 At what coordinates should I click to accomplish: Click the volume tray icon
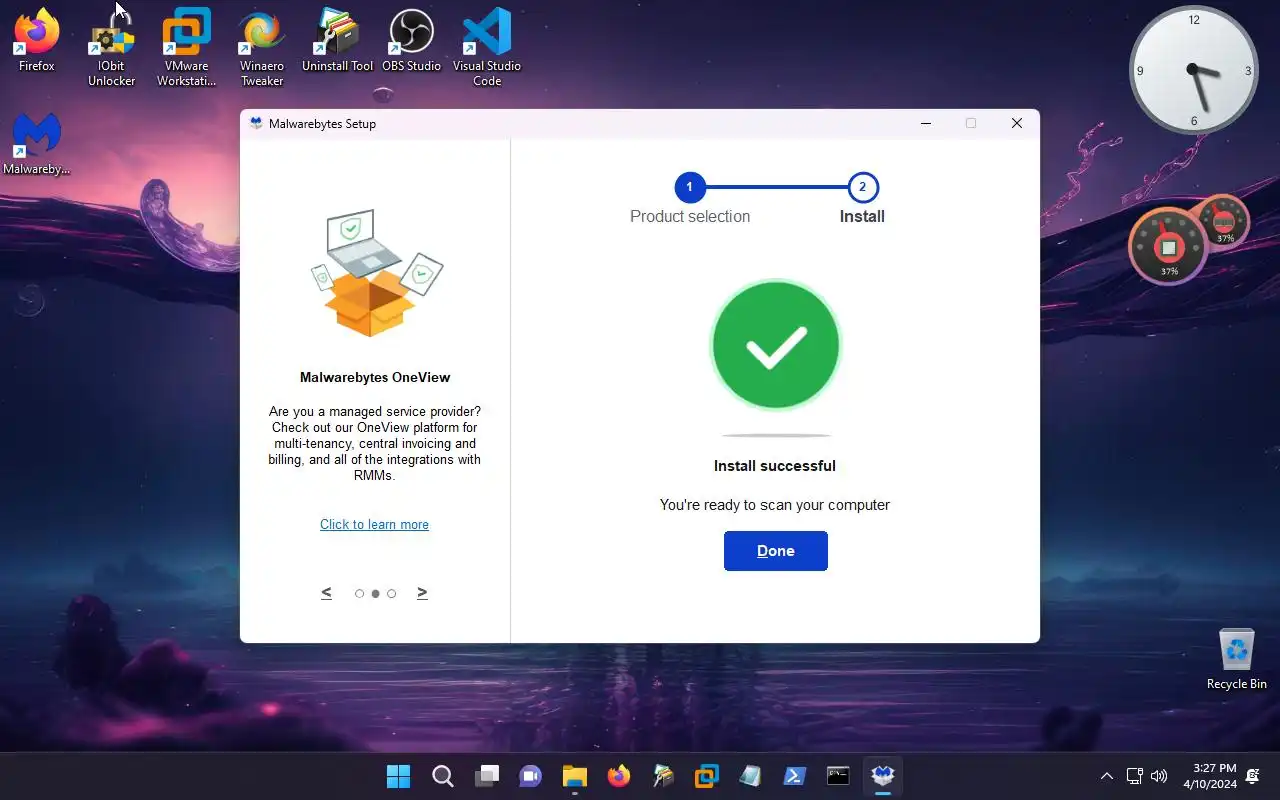1159,776
